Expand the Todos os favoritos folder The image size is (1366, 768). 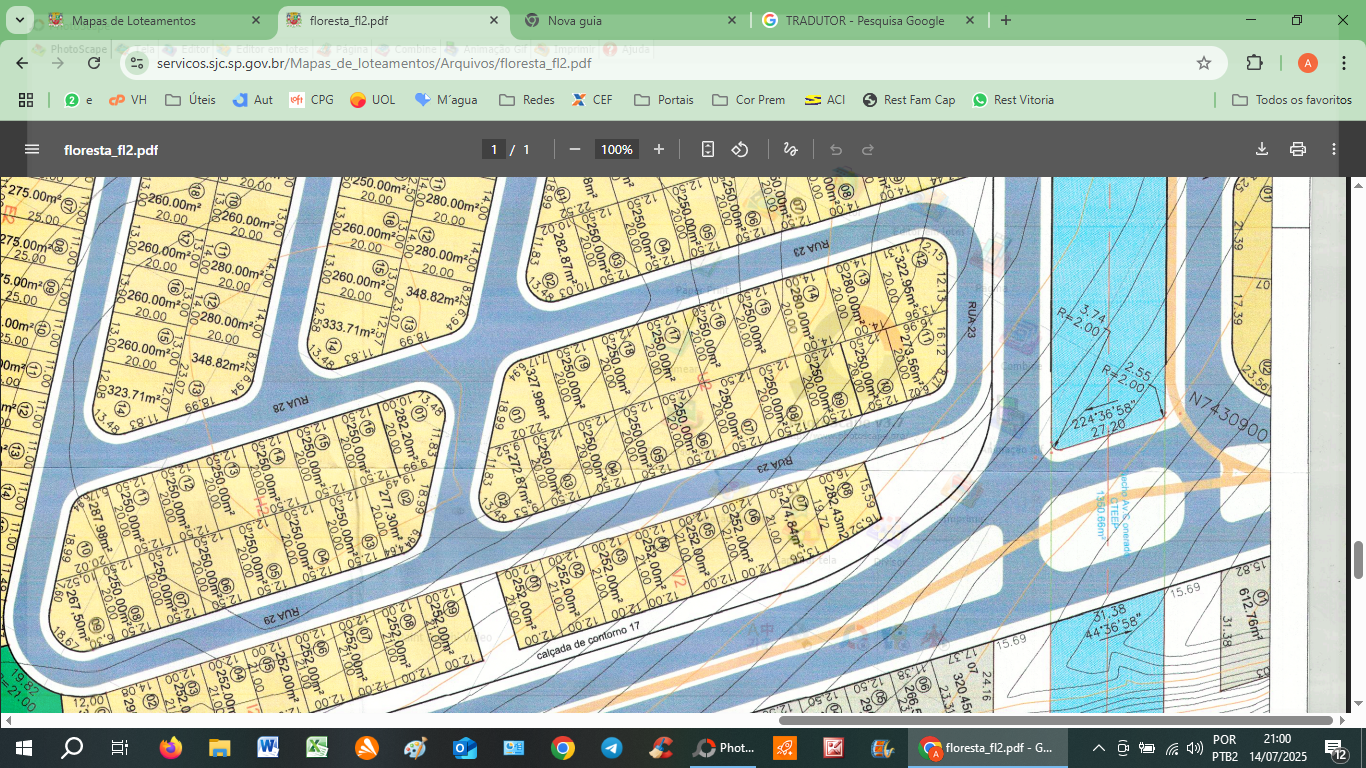tap(1292, 100)
